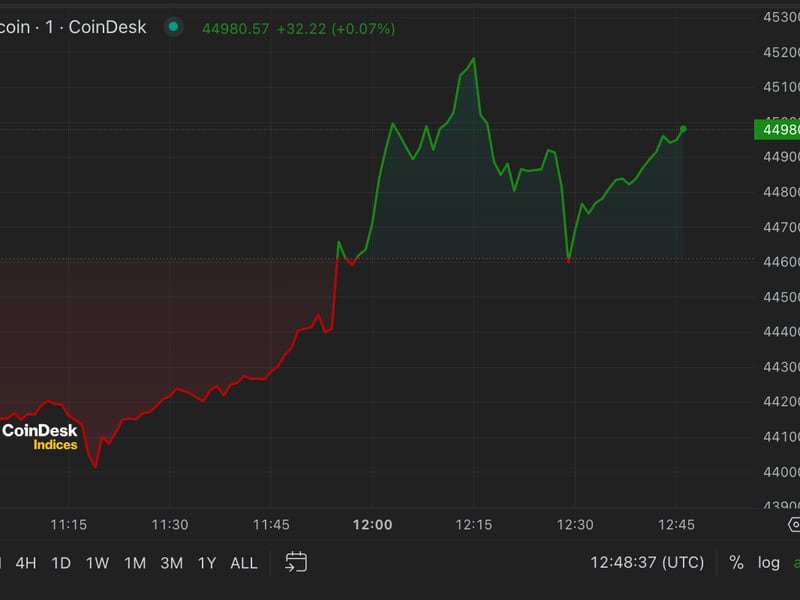The width and height of the screenshot is (800, 600).
Task: Open the go to date calendar icon
Action: pos(296,562)
